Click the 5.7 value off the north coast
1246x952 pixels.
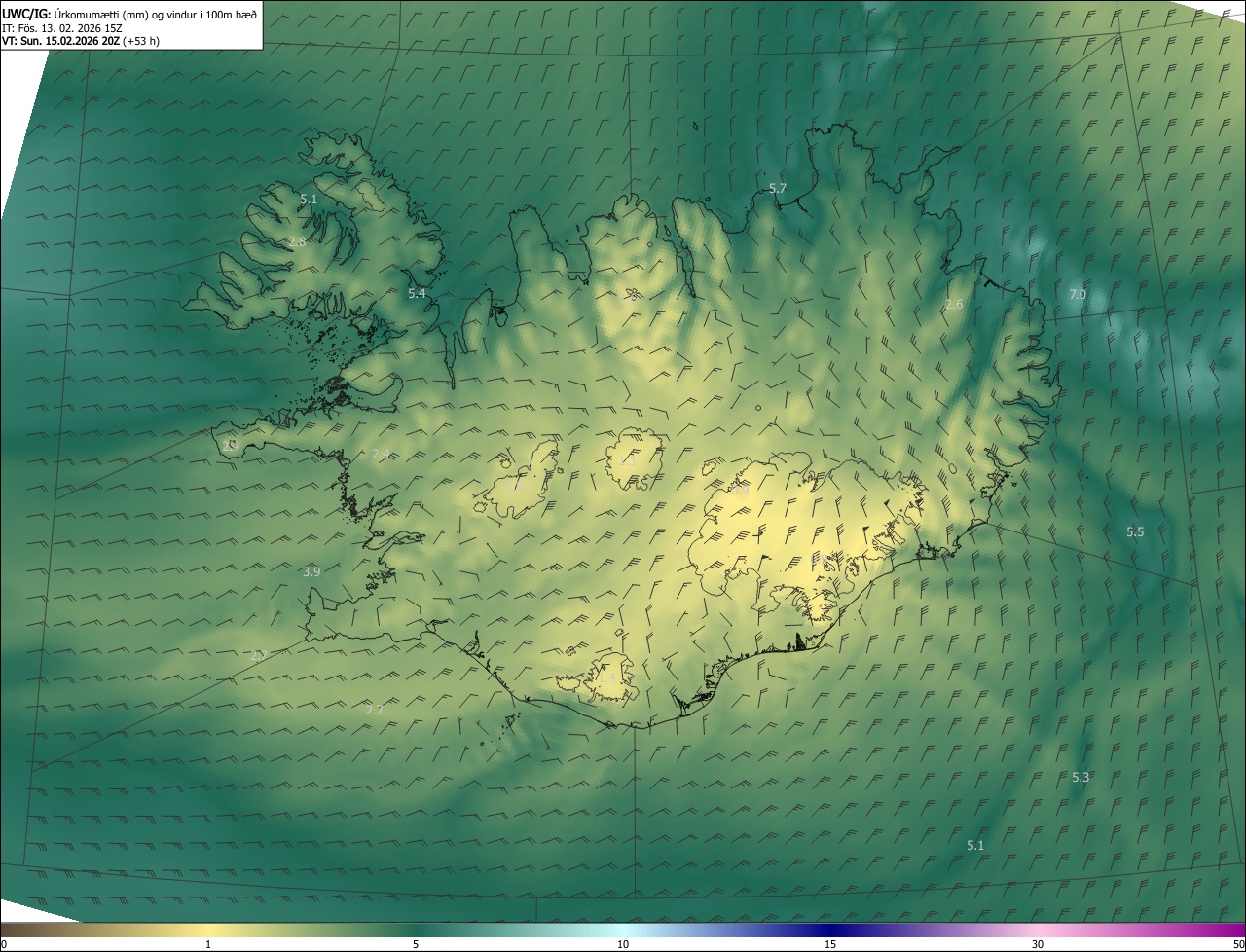778,188
